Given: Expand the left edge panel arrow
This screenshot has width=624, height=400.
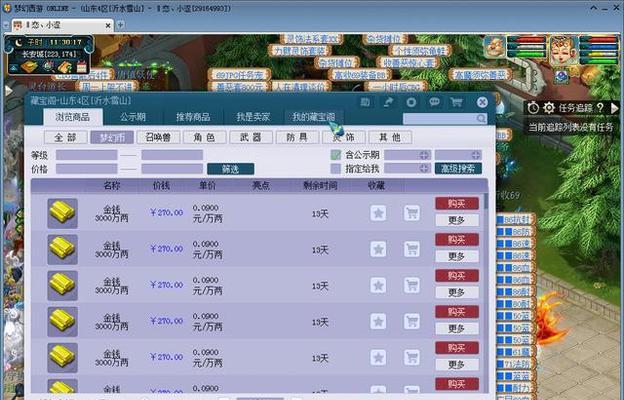Looking at the screenshot, I should point(8,91).
